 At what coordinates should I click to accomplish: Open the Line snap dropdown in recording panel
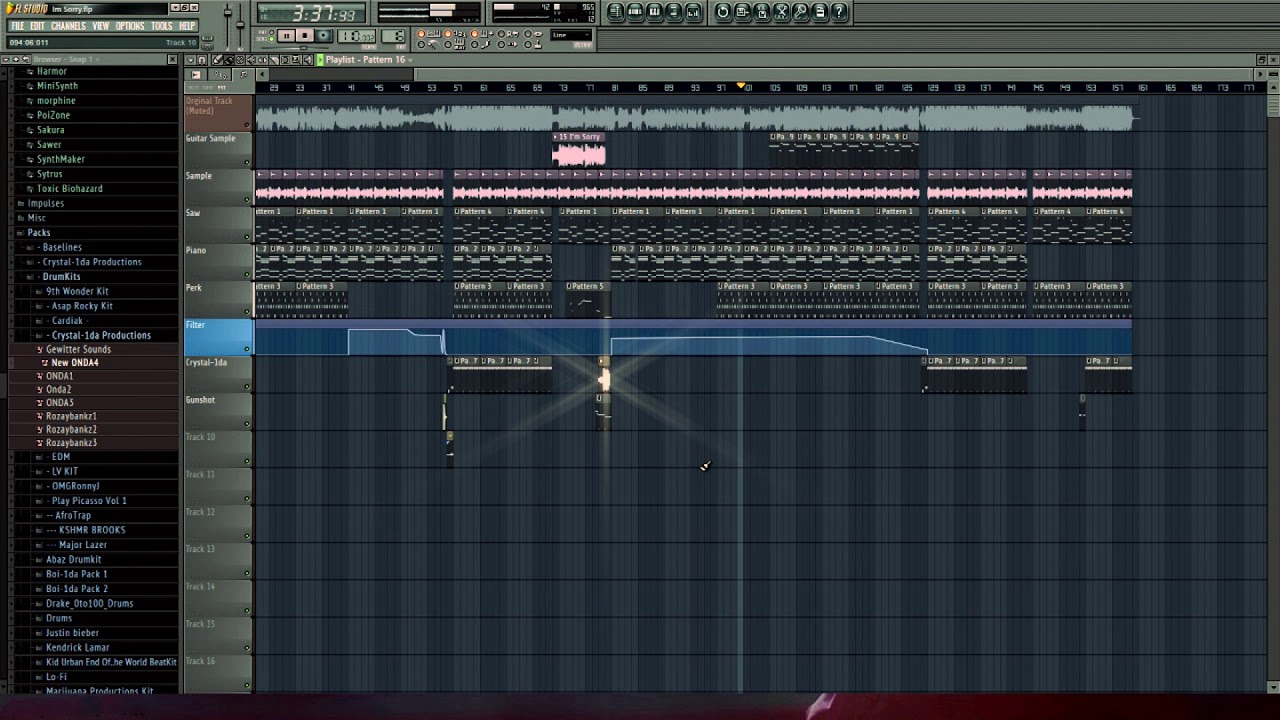coord(571,35)
